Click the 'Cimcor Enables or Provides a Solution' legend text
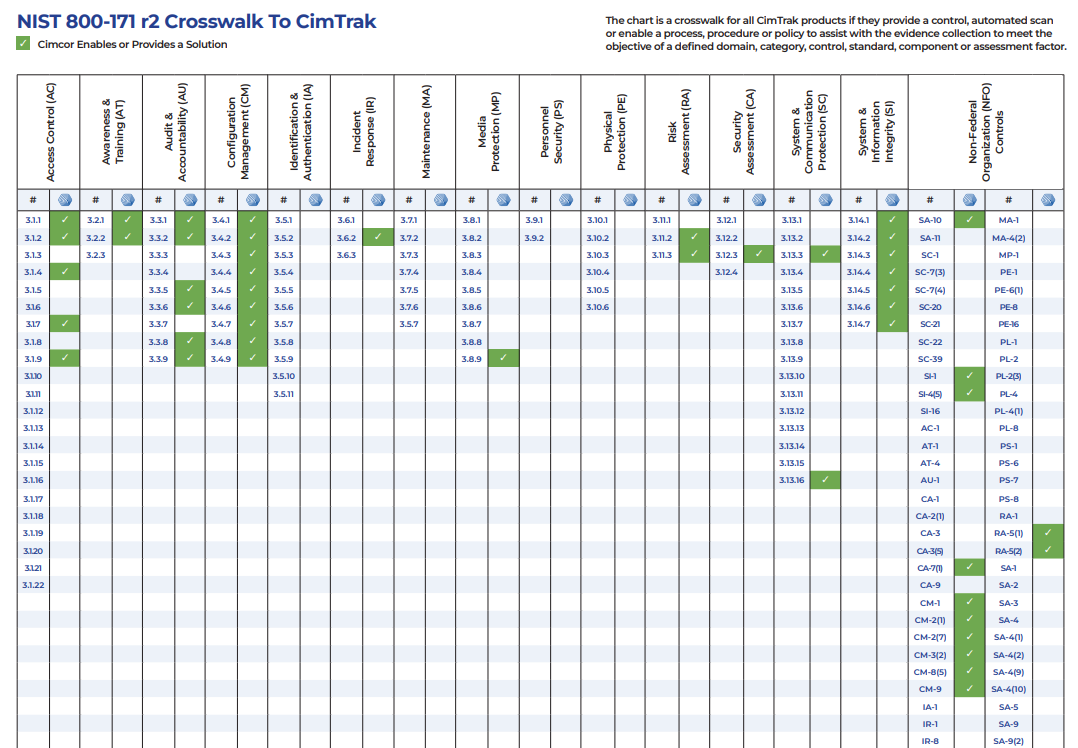1078x748 pixels. click(x=133, y=44)
